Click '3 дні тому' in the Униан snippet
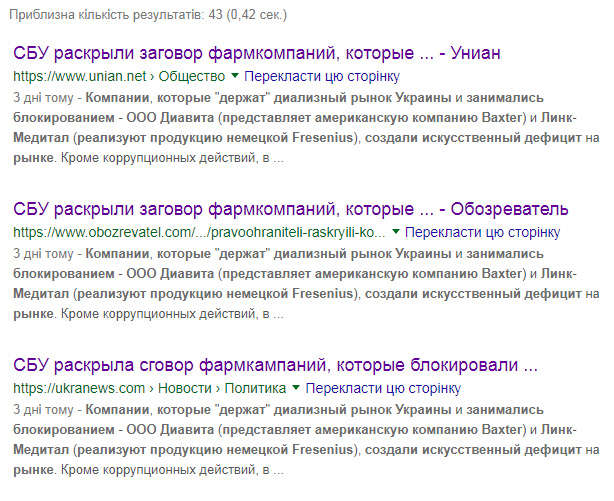614x501 pixels. [x=43, y=98]
